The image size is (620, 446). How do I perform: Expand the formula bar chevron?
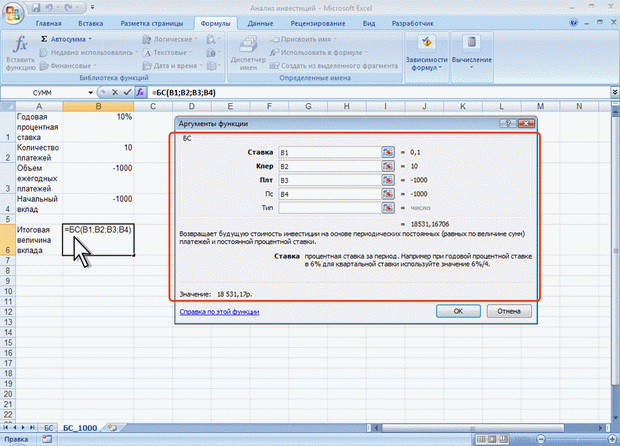click(x=615, y=92)
